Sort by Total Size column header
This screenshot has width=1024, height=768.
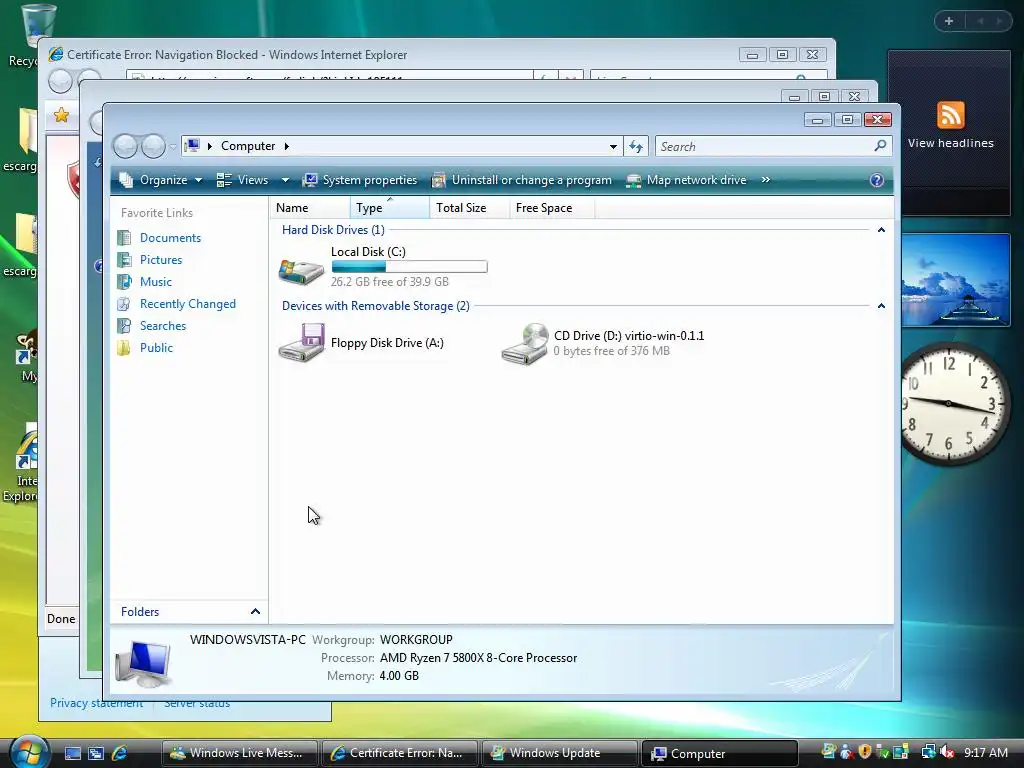pyautogui.click(x=470, y=208)
